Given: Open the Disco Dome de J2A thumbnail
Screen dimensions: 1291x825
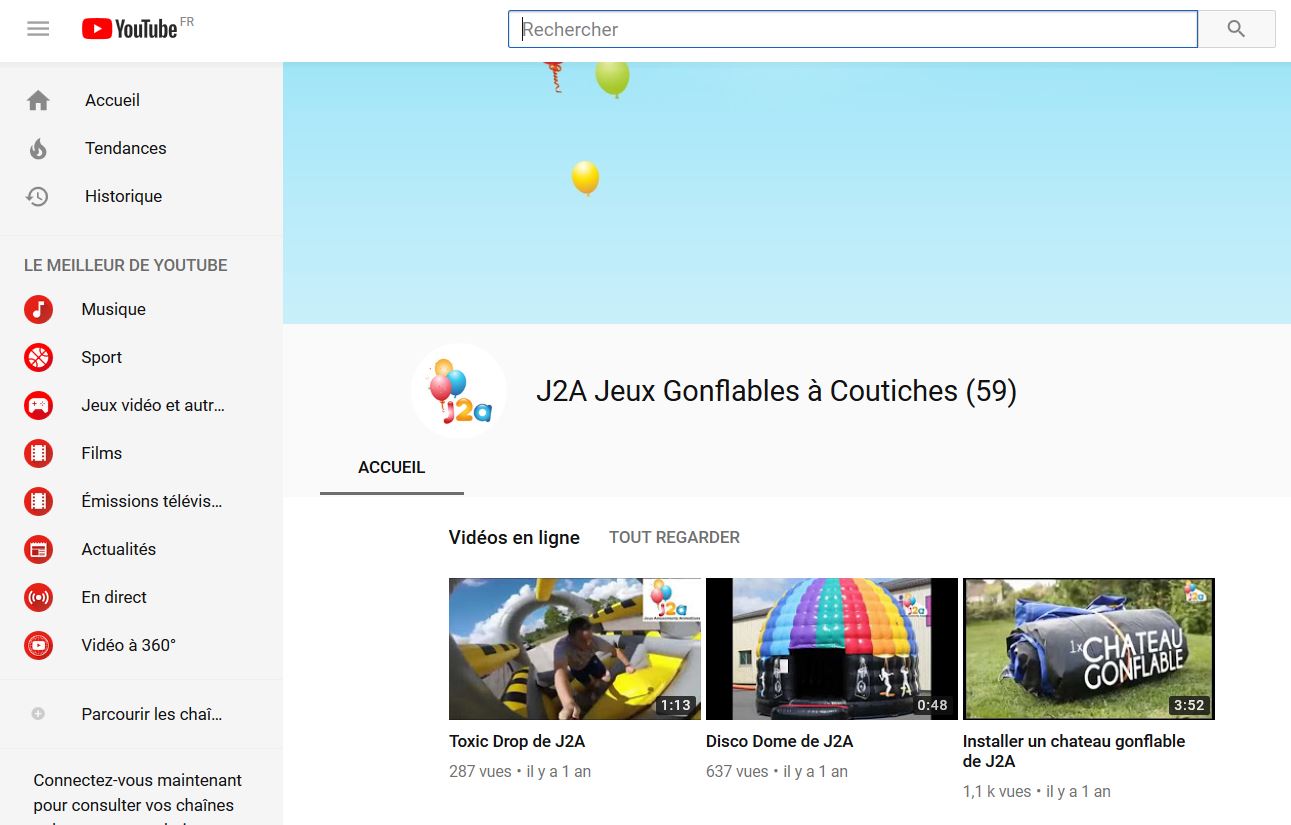Looking at the screenshot, I should (832, 649).
